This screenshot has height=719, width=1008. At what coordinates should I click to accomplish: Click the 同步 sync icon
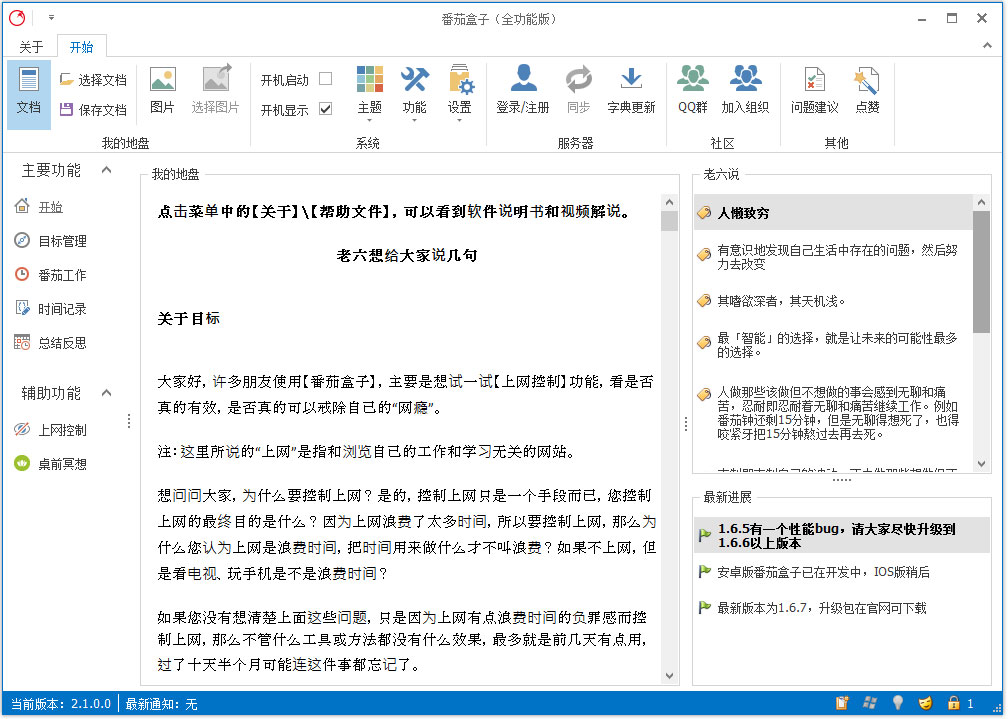click(579, 91)
